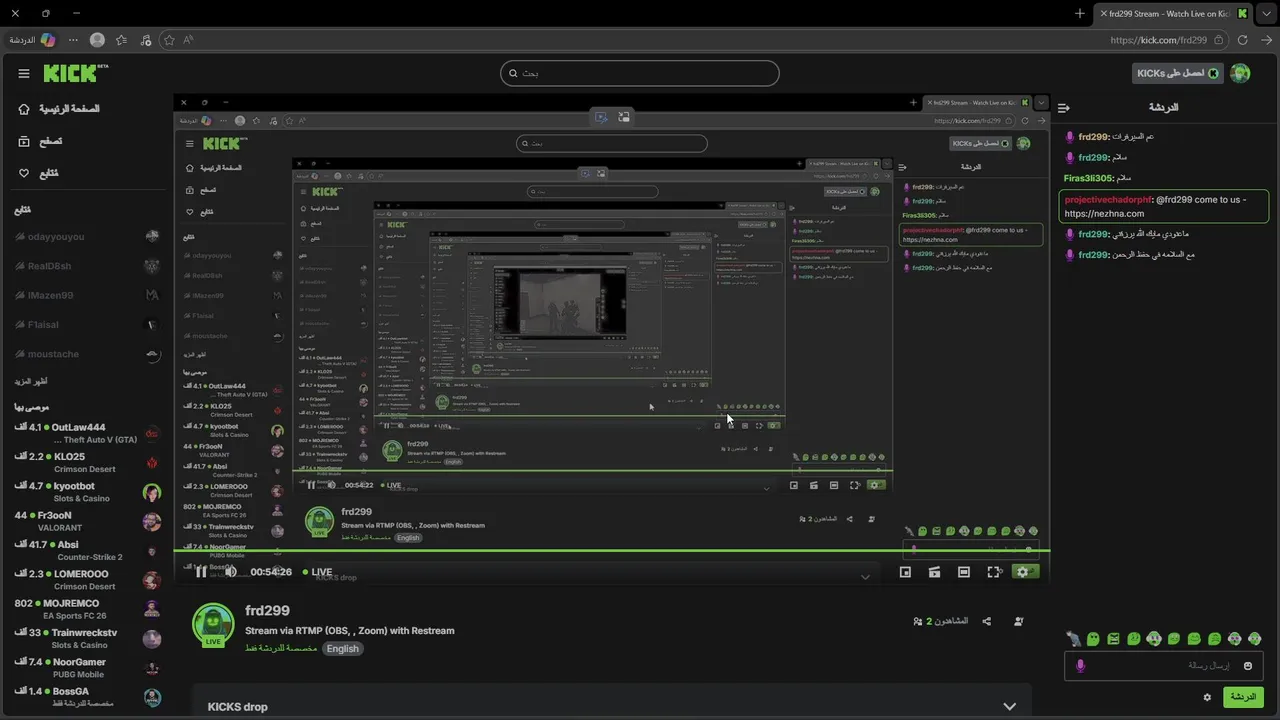Open Absi Counter-Strike 2 channel
The width and height of the screenshot is (1280, 720).
85,550
